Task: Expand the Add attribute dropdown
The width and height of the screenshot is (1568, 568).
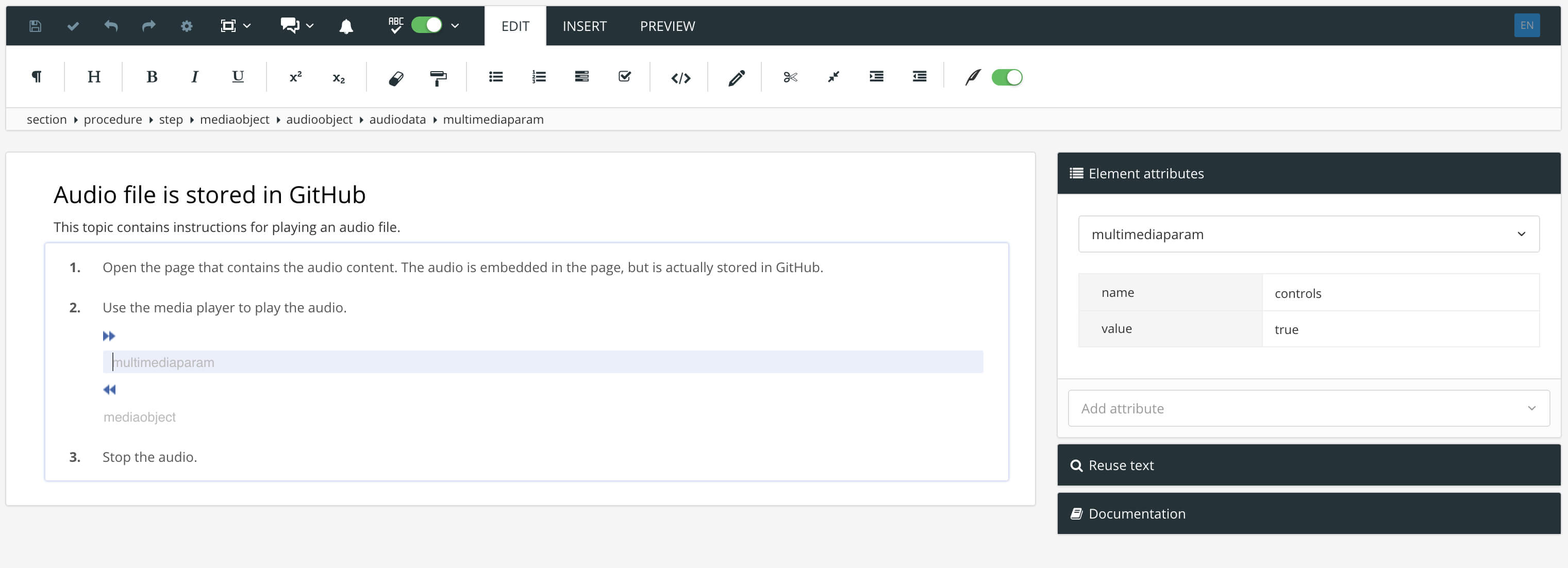Action: (1309, 408)
